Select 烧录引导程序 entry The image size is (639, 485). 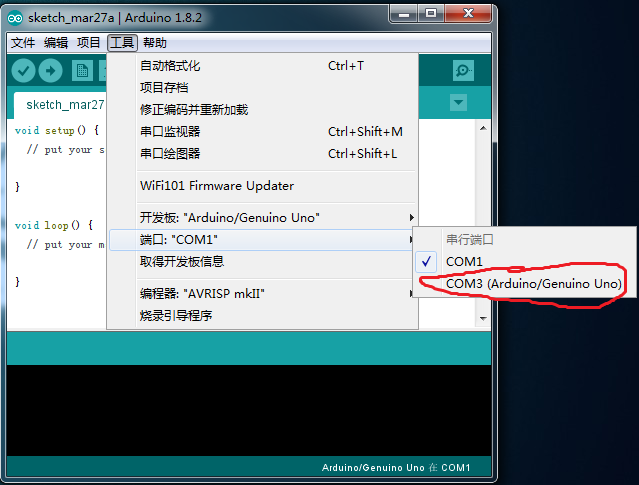click(262, 315)
